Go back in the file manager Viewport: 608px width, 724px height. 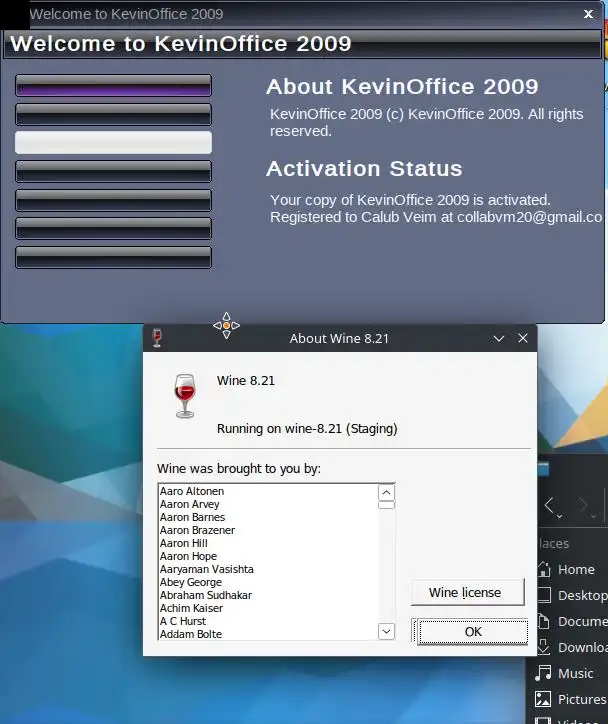550,506
